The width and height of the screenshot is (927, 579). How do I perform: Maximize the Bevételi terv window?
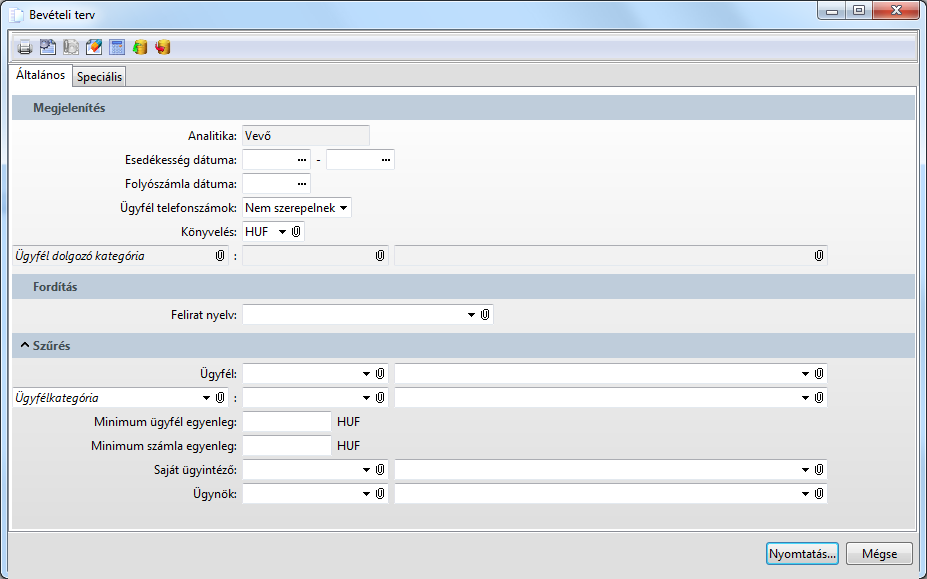pos(858,11)
